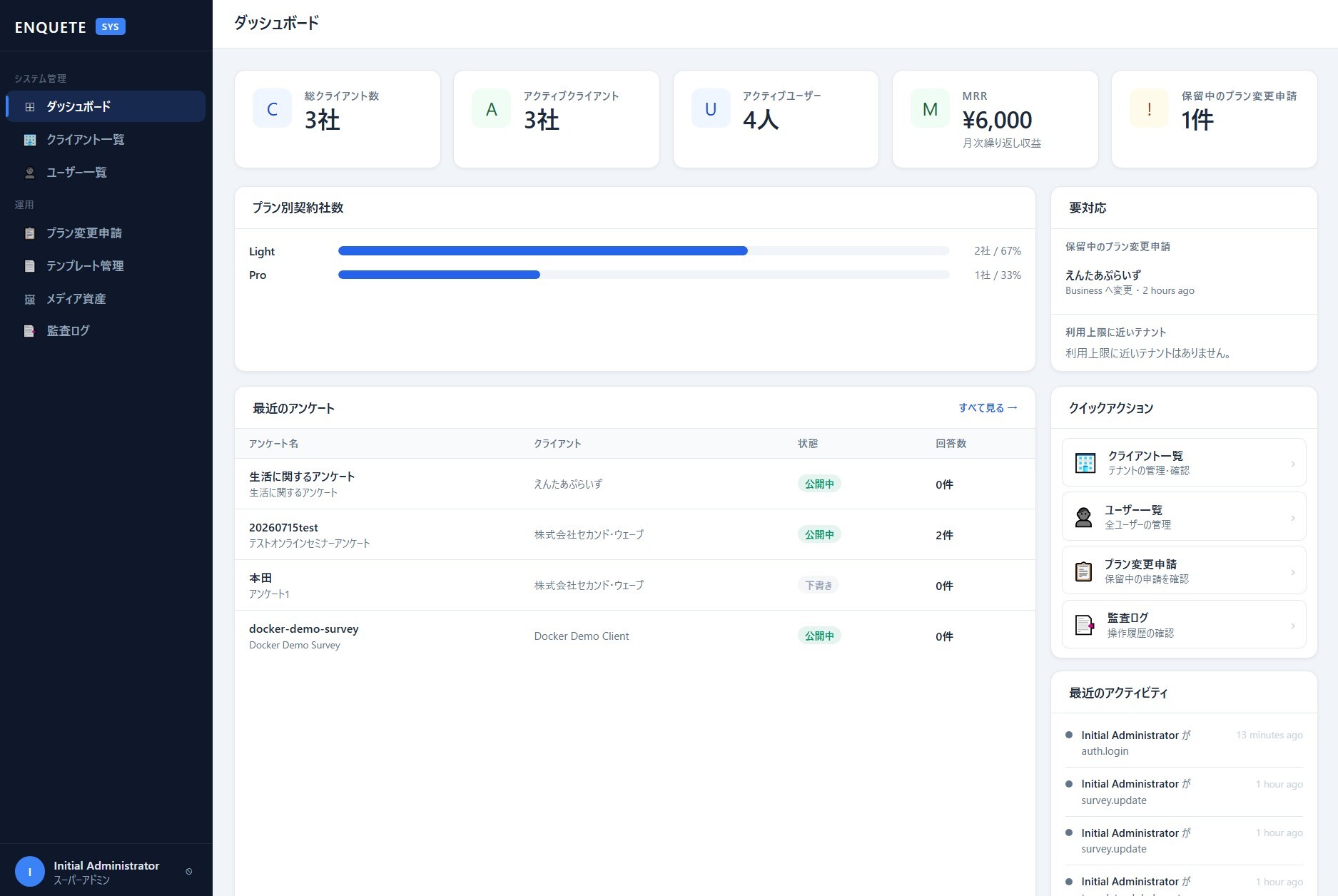Viewport: 1338px width, 896px height.
Task: Go to テンプレート管理 in the sidebar
Action: coord(106,266)
